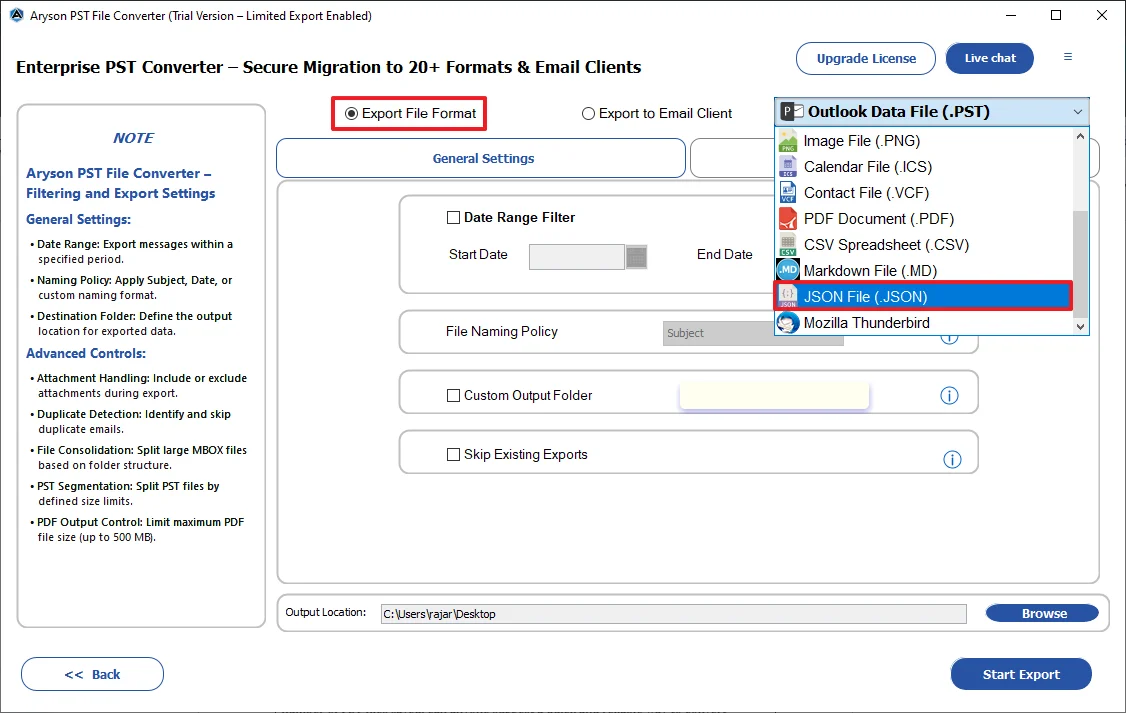Pick Contact File (.VCF) option
This screenshot has height=713, width=1126.
tap(923, 192)
